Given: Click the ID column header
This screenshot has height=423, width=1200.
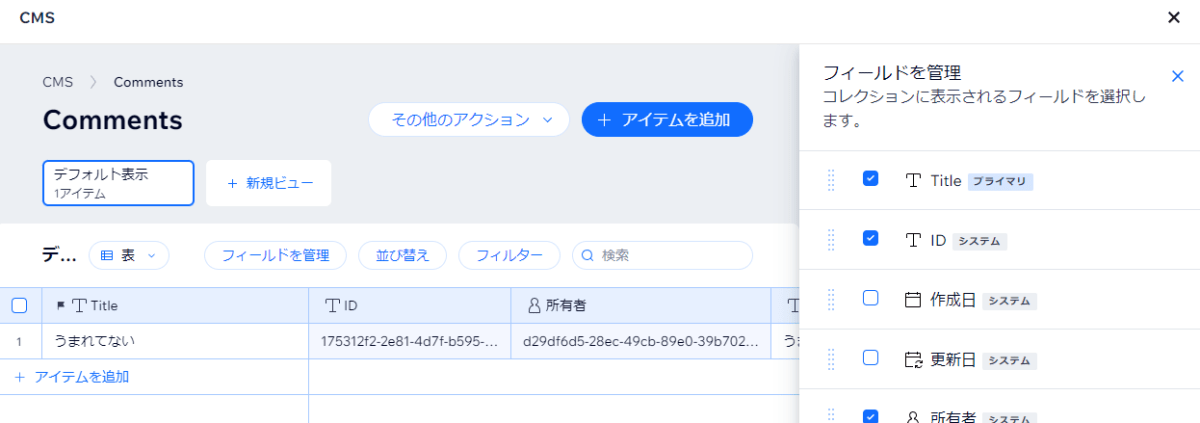Looking at the screenshot, I should pos(410,305).
